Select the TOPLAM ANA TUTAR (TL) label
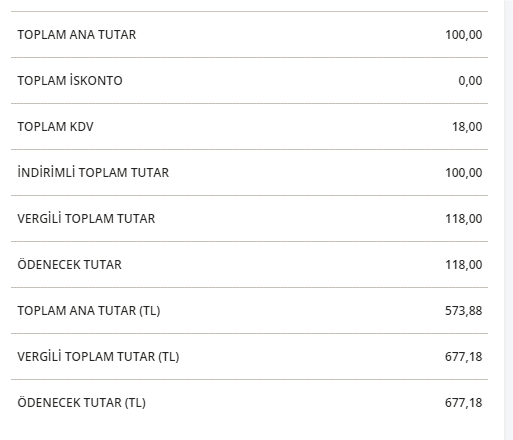 tap(89, 311)
